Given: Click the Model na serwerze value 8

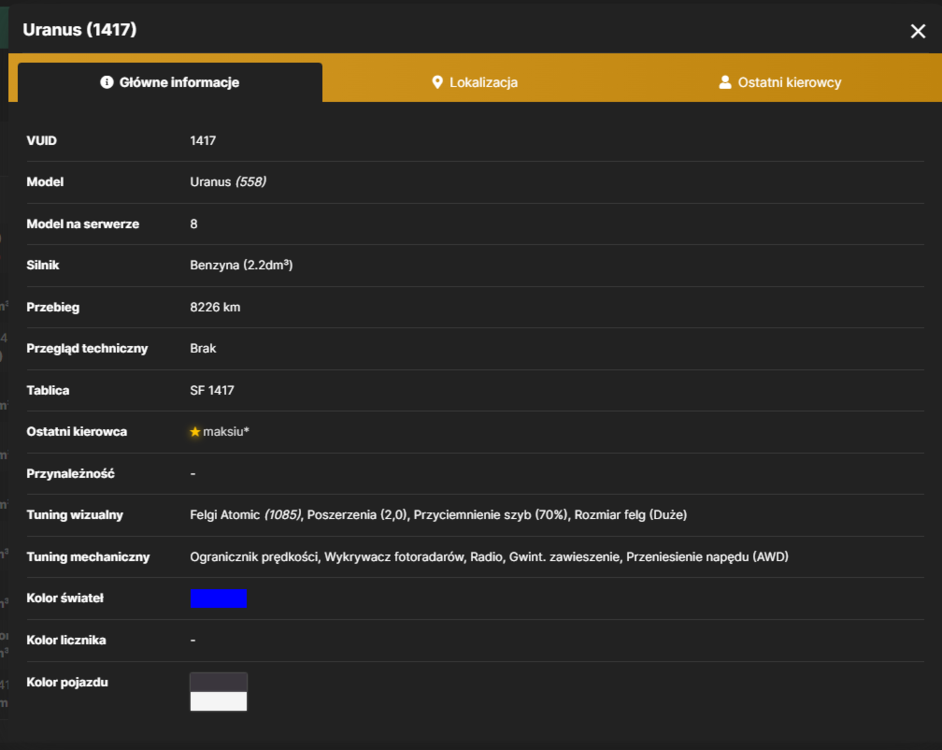Looking at the screenshot, I should (x=193, y=224).
